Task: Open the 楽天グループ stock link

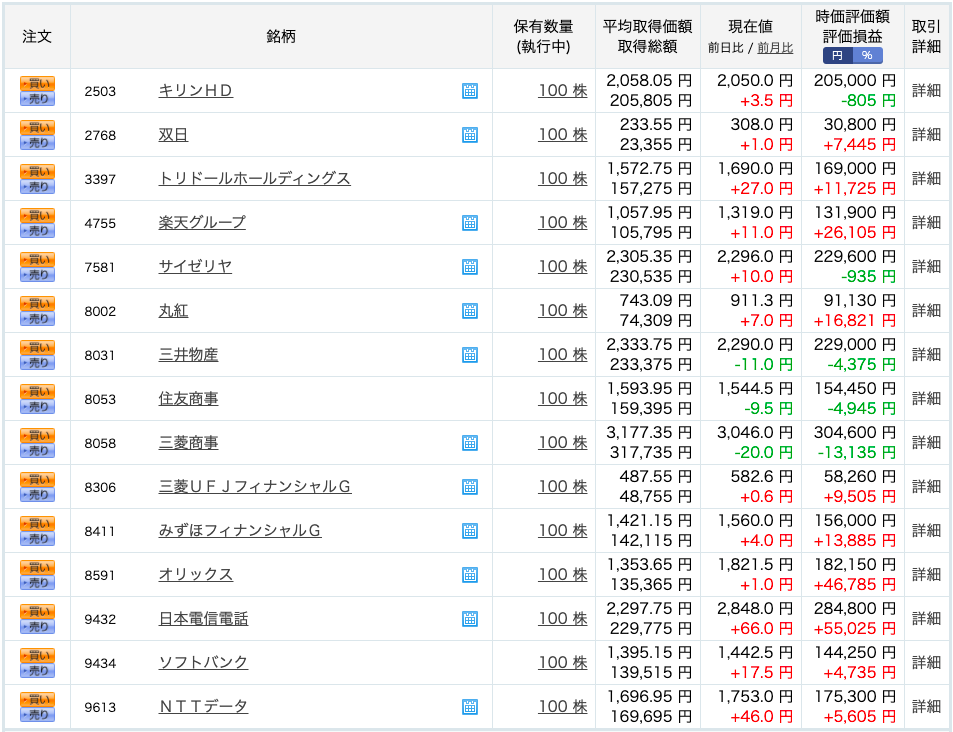Action: pos(202,223)
